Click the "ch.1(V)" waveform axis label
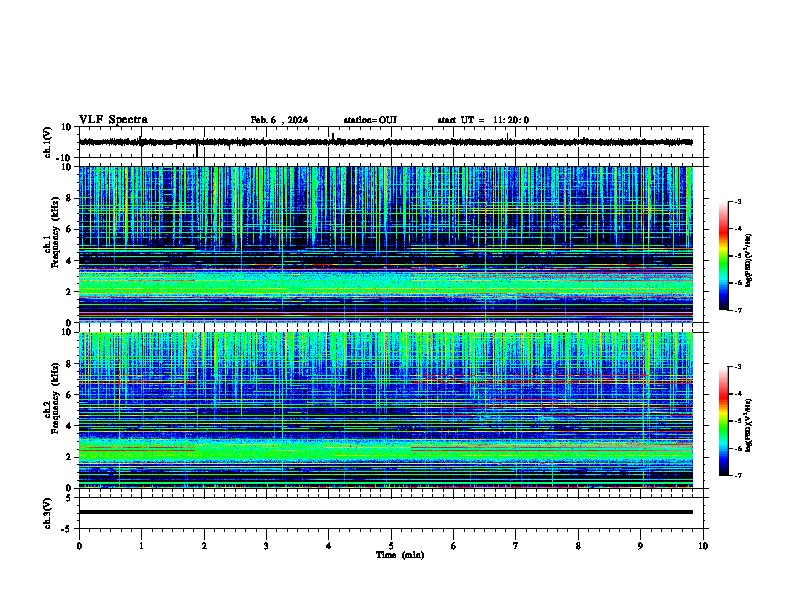The height and width of the screenshot is (612, 792). click(x=47, y=142)
